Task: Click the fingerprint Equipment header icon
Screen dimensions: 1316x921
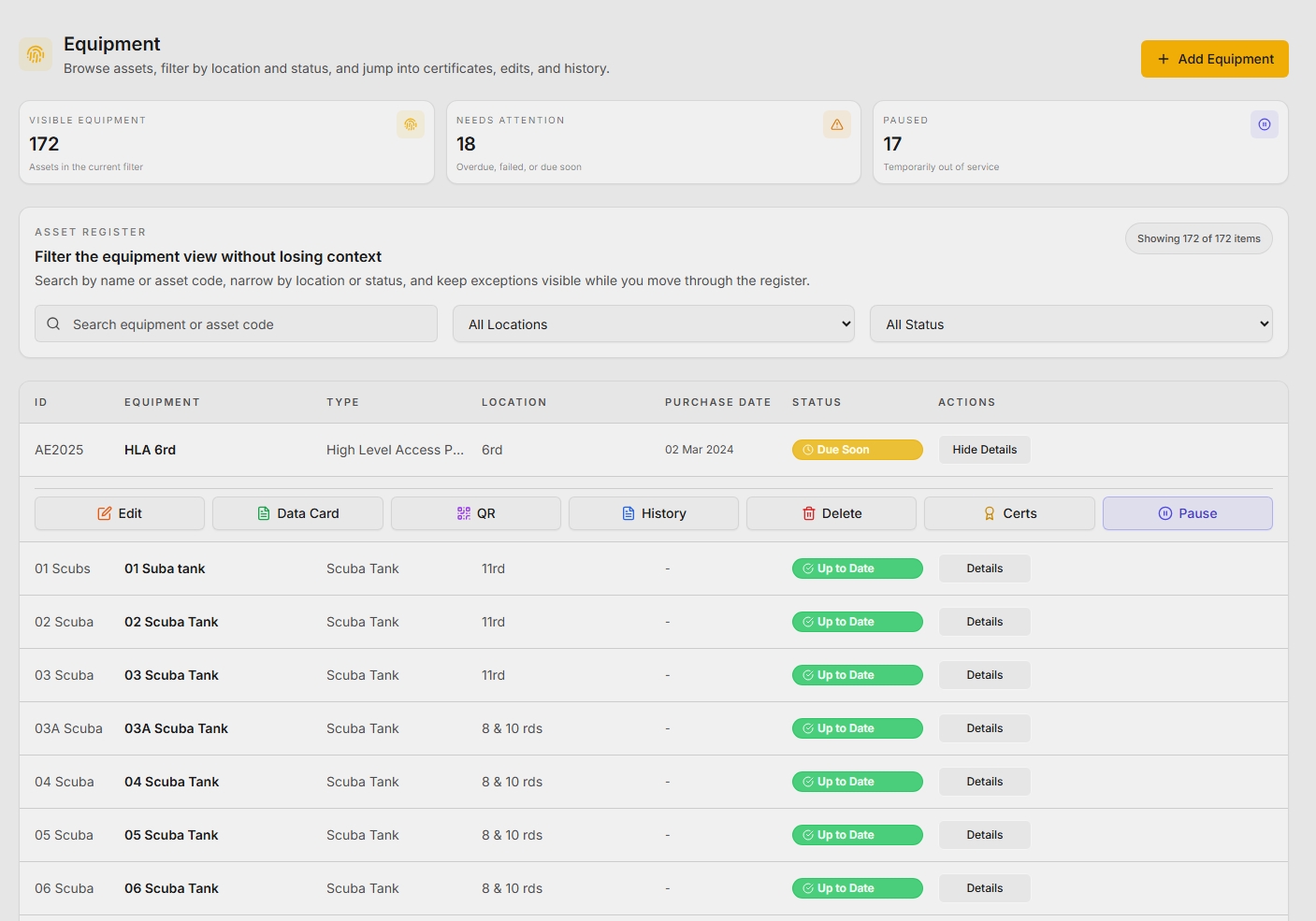Action: 36,54
